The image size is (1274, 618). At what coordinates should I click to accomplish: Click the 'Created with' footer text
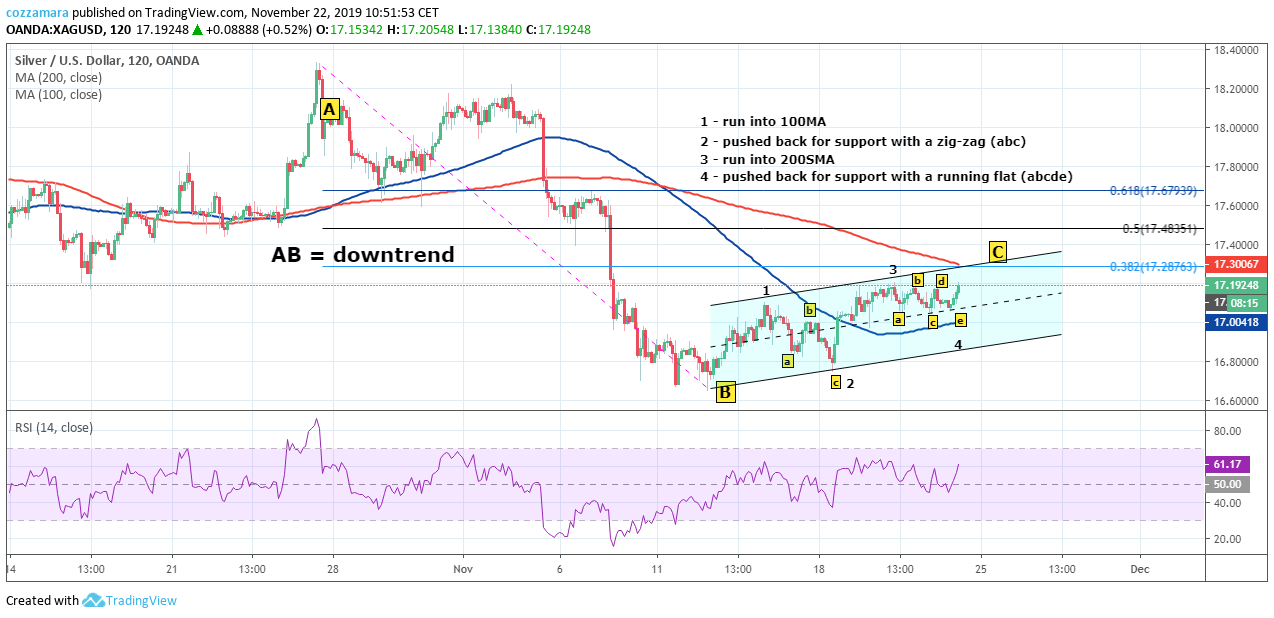pyautogui.click(x=42, y=601)
